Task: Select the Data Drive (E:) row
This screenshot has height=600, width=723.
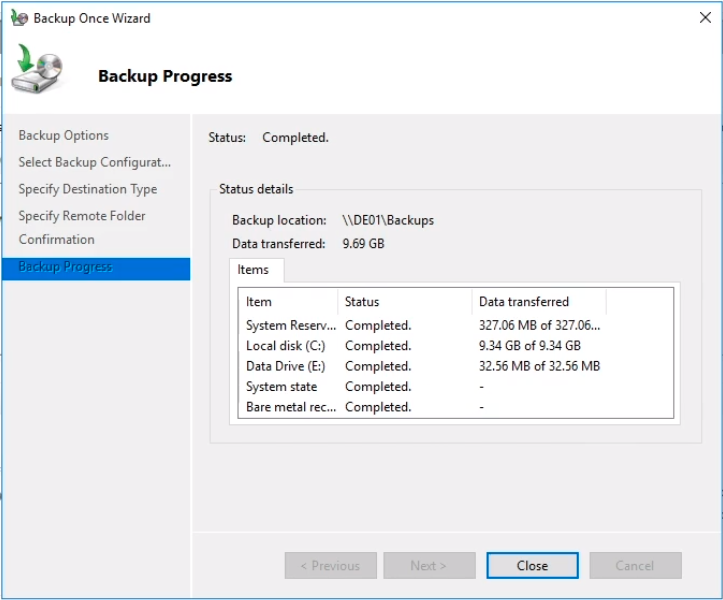Action: tap(456, 366)
